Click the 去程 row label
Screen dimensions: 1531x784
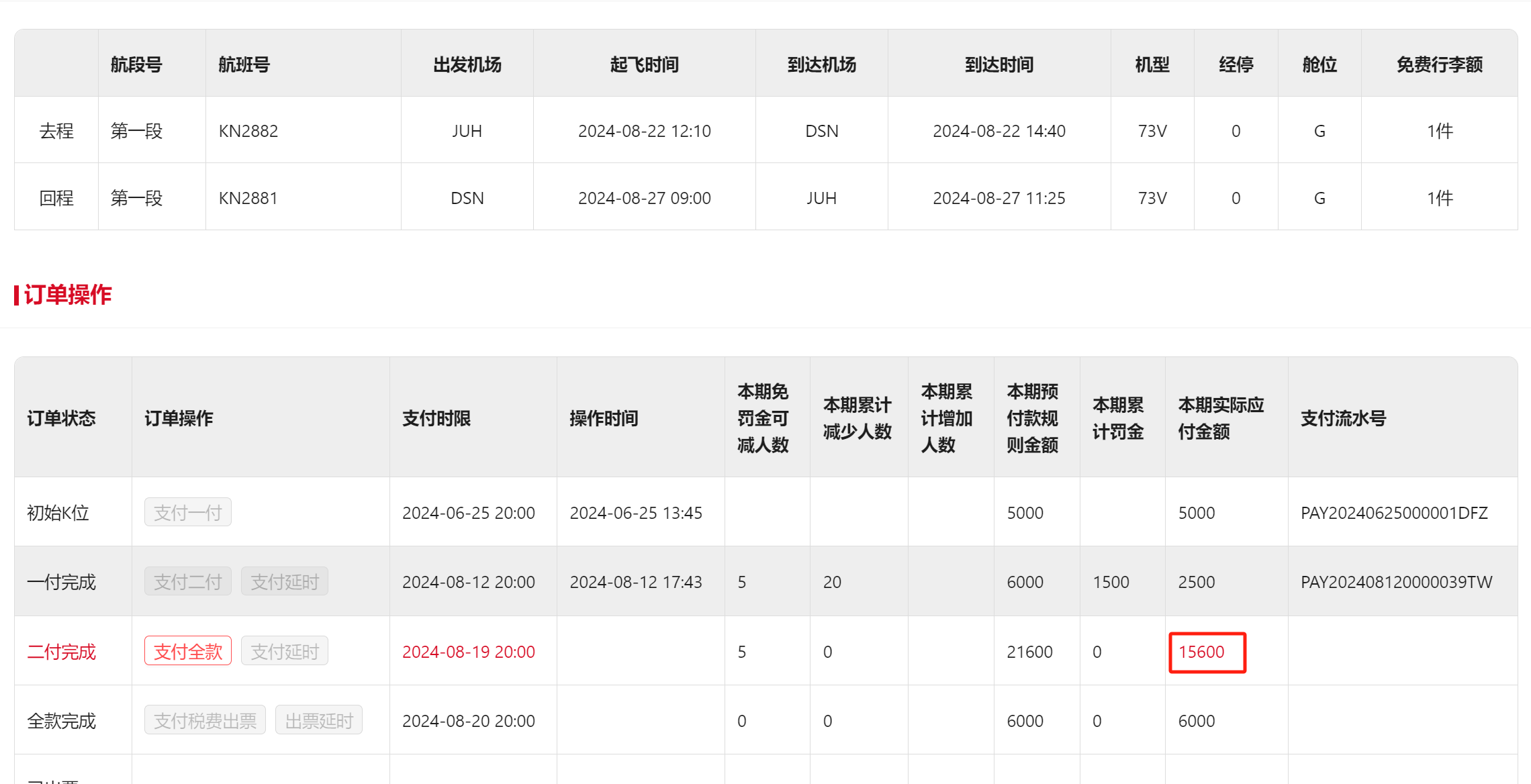click(56, 131)
